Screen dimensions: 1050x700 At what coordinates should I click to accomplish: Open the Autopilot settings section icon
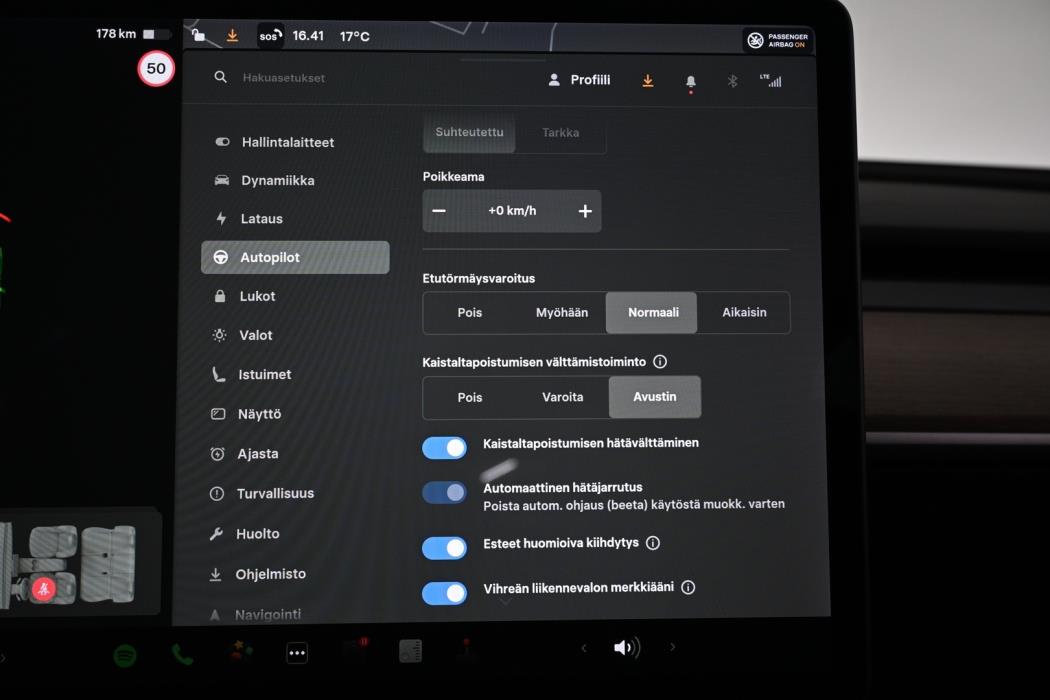(220, 257)
